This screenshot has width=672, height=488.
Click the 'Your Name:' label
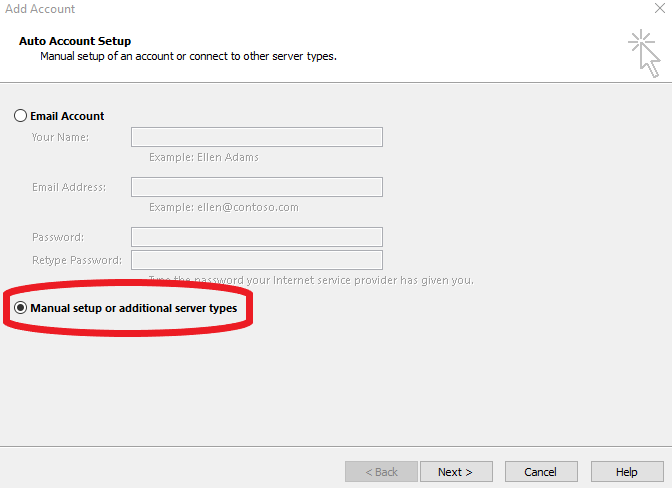point(60,137)
